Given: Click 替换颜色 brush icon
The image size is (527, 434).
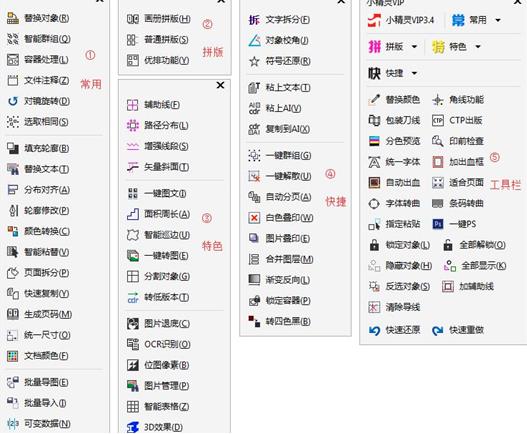Looking at the screenshot, I should 374,100.
